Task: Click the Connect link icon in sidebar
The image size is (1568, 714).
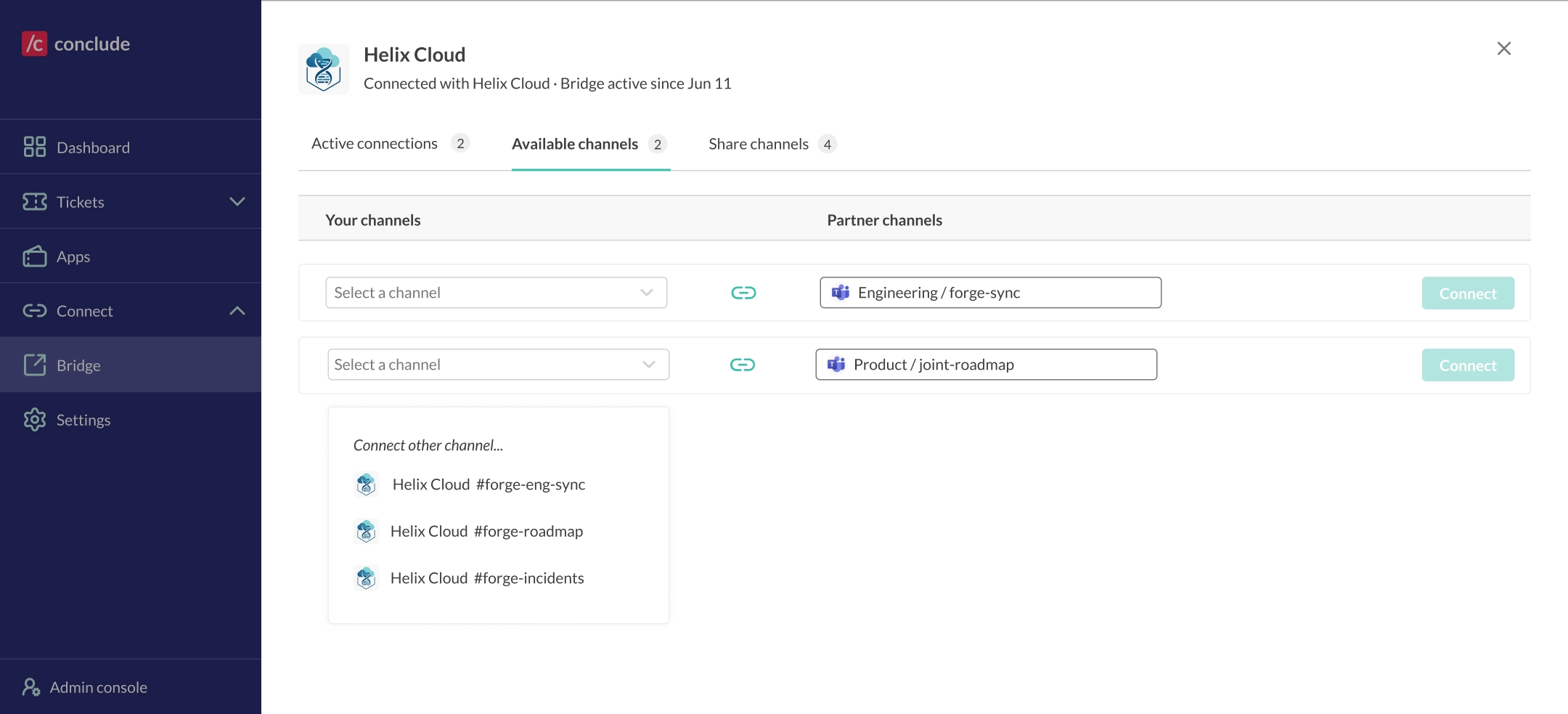Action: pos(34,311)
